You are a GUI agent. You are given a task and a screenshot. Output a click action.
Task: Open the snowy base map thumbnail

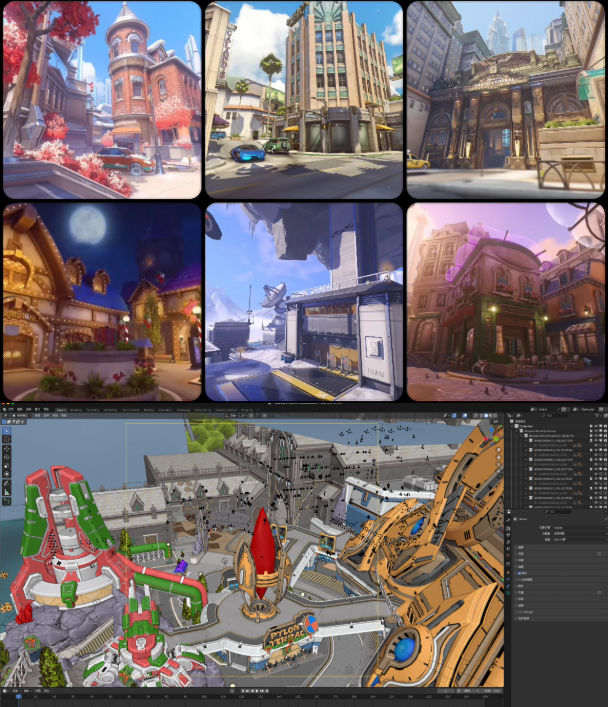[303, 301]
